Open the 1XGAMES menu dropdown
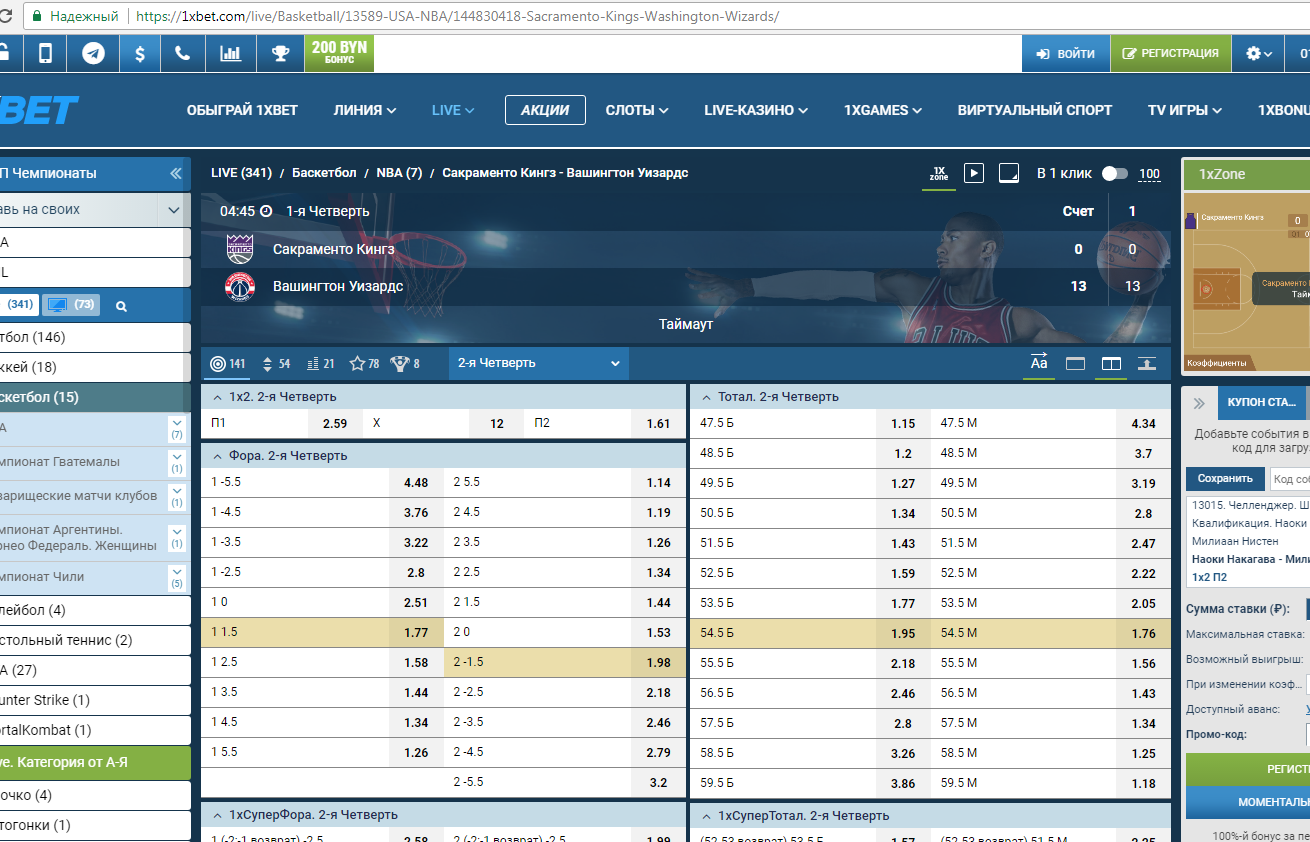 pos(883,110)
